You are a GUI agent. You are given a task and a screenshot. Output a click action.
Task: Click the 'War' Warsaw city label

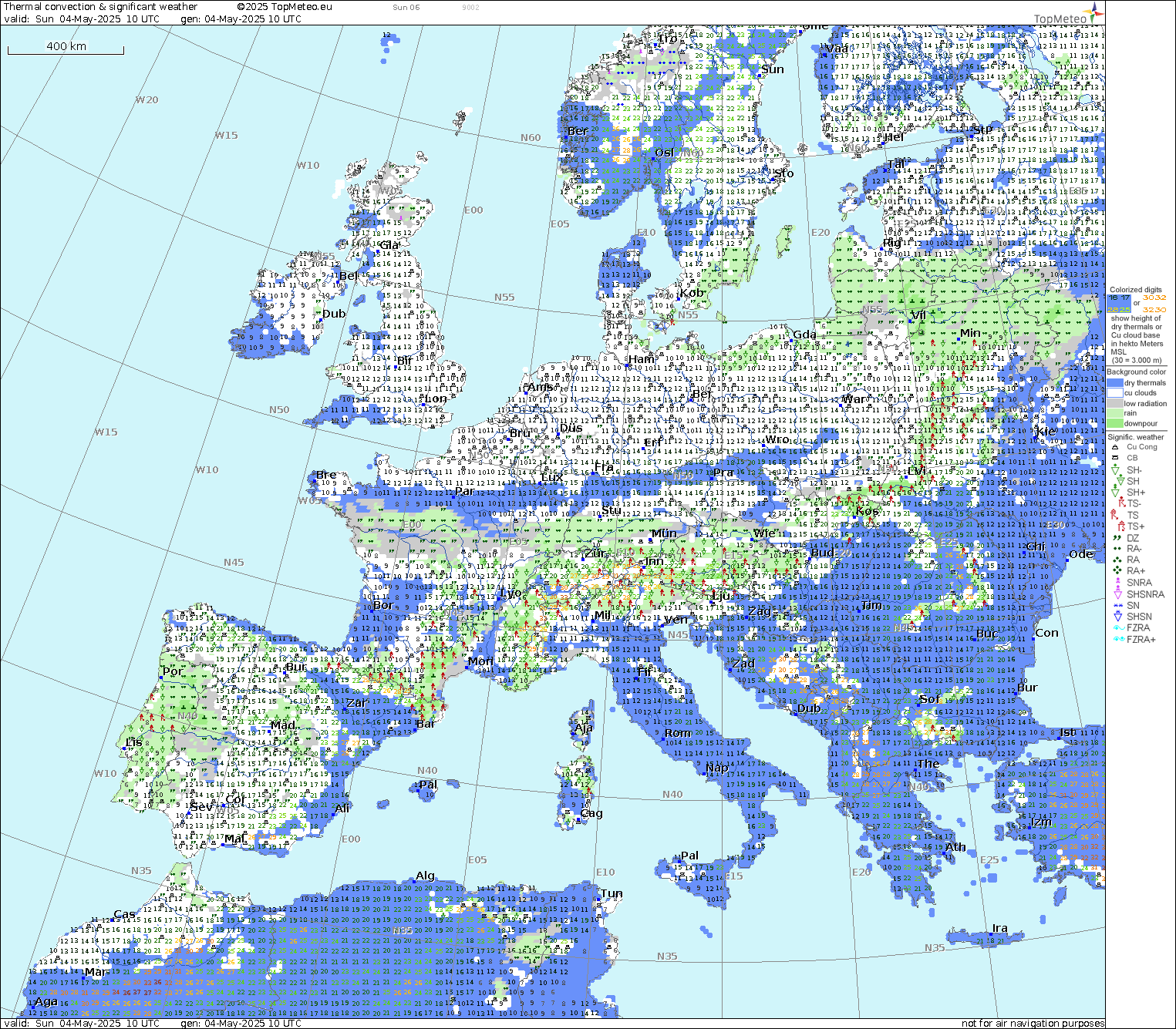(854, 399)
